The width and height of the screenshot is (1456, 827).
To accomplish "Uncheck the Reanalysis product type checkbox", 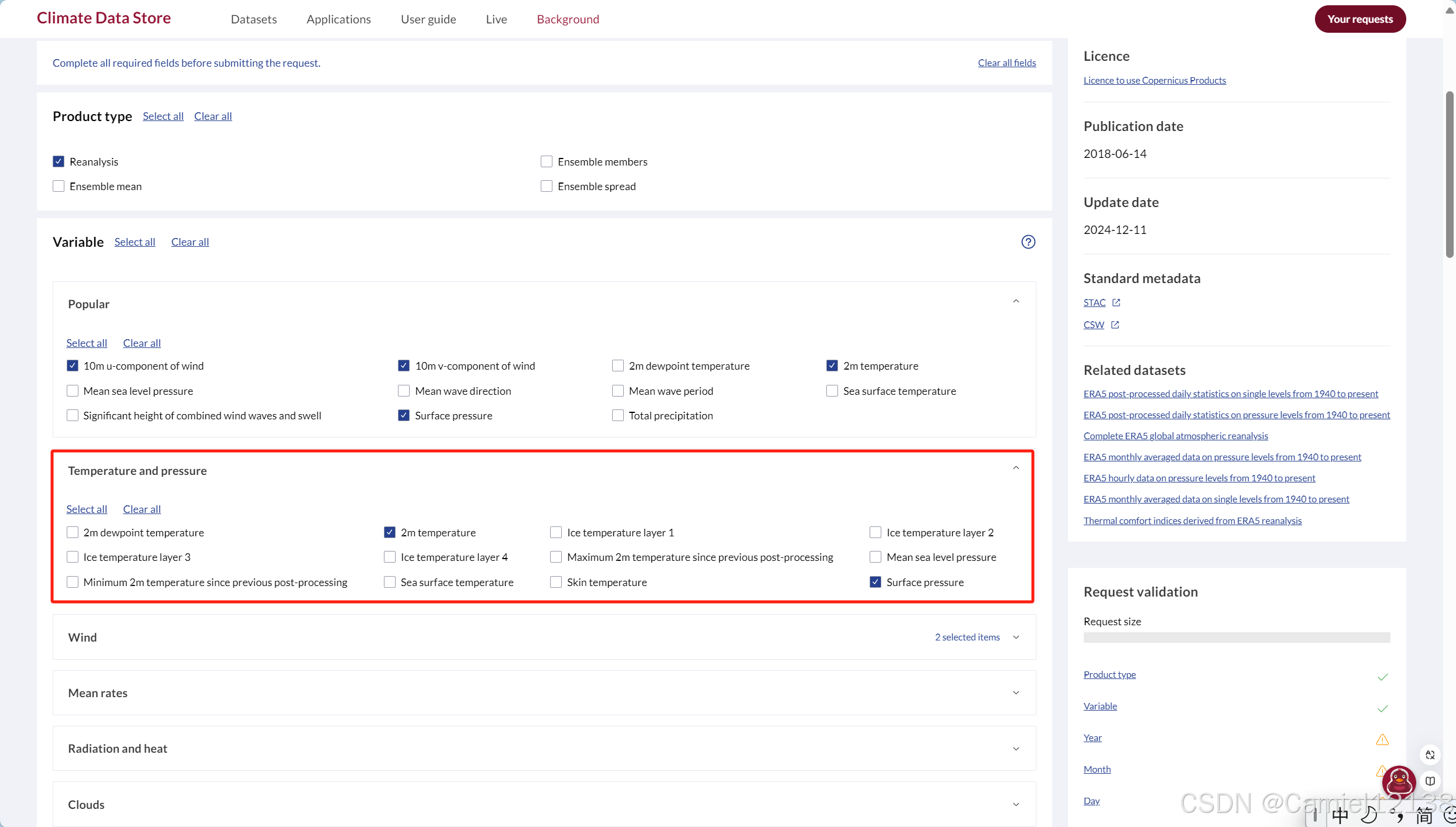I will click(59, 161).
